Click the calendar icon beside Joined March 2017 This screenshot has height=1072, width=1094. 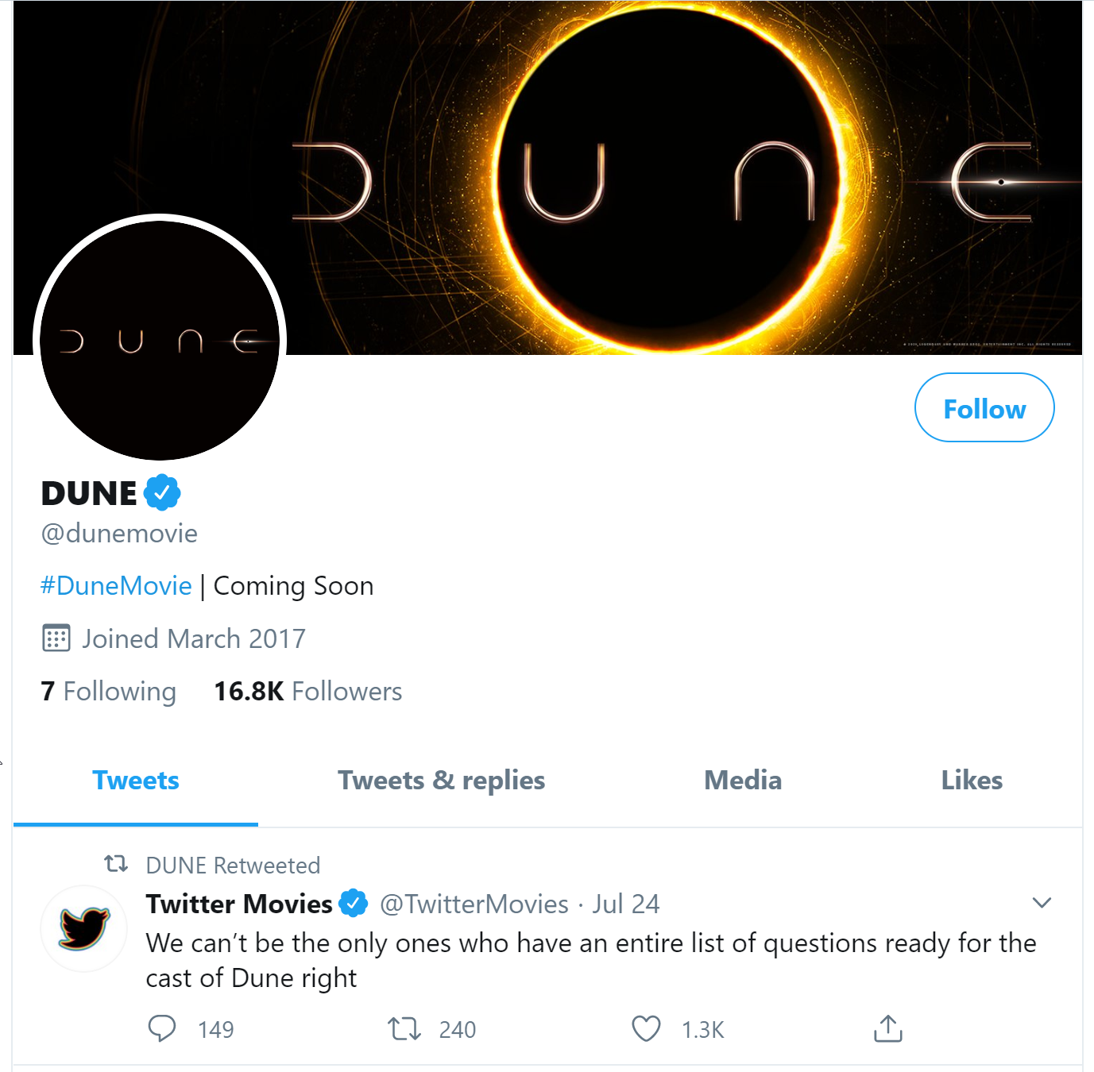pos(57,638)
